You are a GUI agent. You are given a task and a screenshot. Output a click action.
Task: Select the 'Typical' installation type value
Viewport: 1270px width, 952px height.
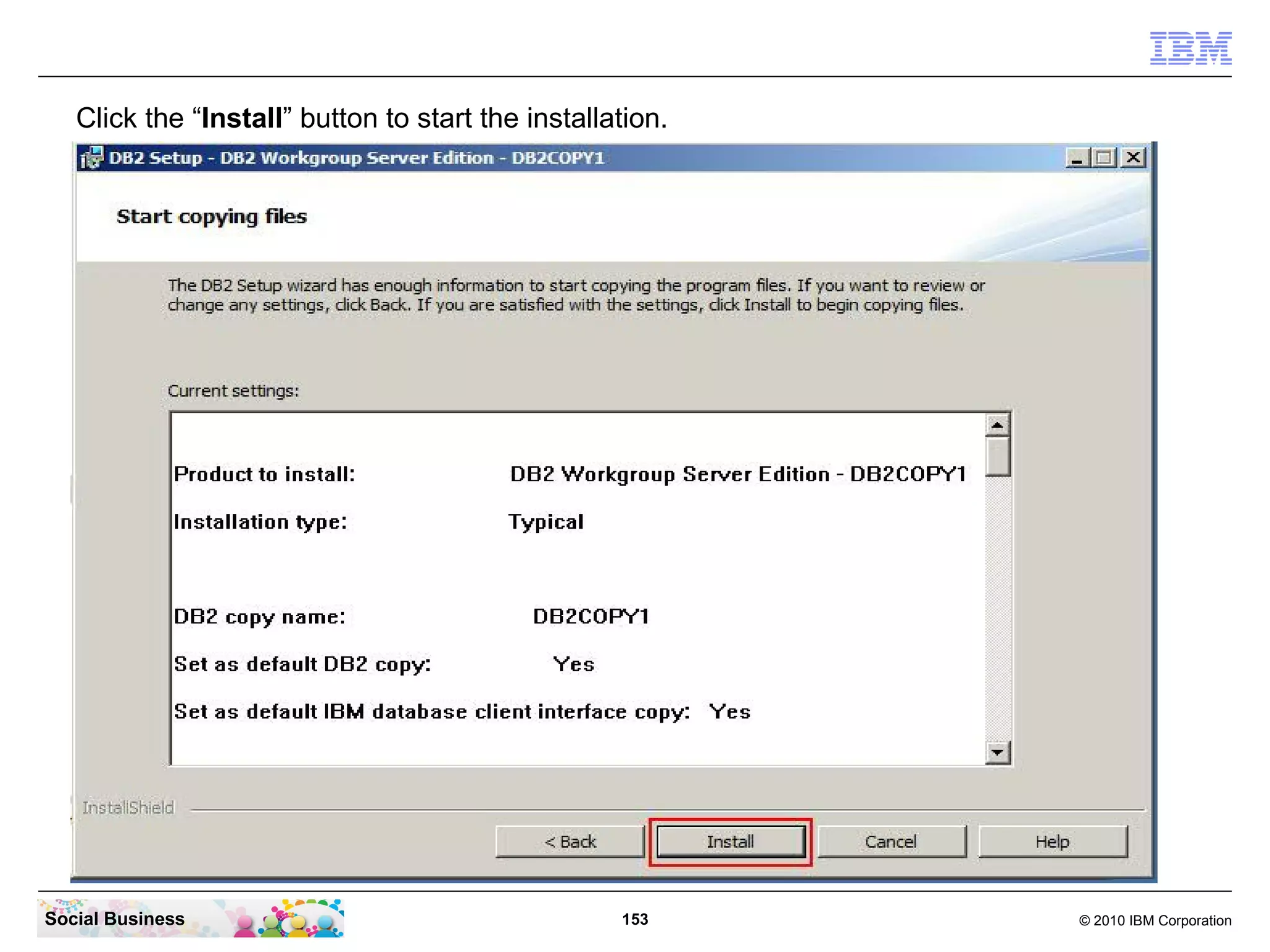546,522
